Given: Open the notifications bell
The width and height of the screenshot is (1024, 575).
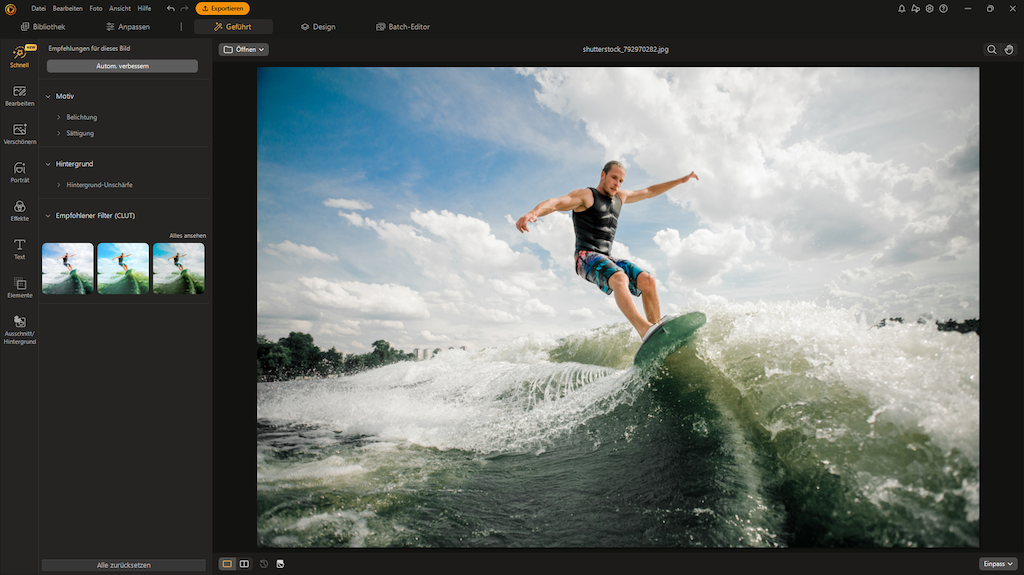Looking at the screenshot, I should click(x=902, y=9).
